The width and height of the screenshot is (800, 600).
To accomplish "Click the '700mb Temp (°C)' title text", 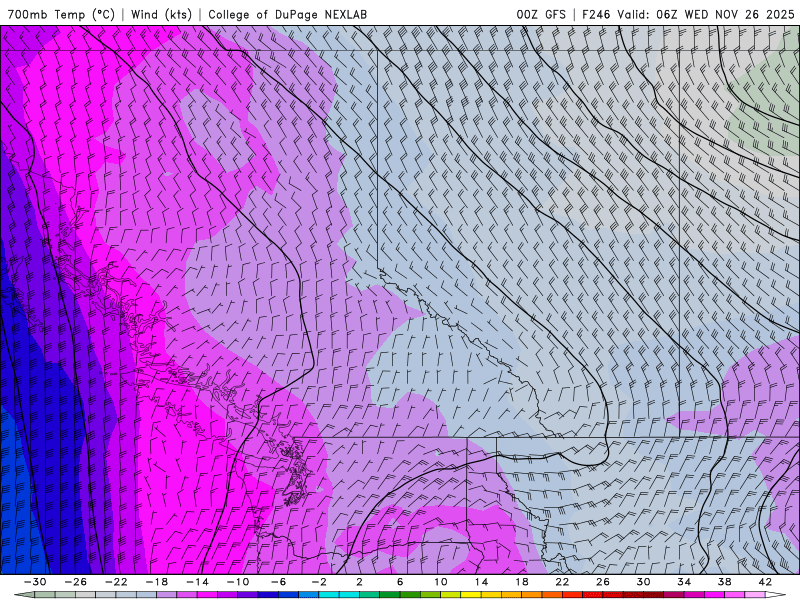I will pos(61,14).
